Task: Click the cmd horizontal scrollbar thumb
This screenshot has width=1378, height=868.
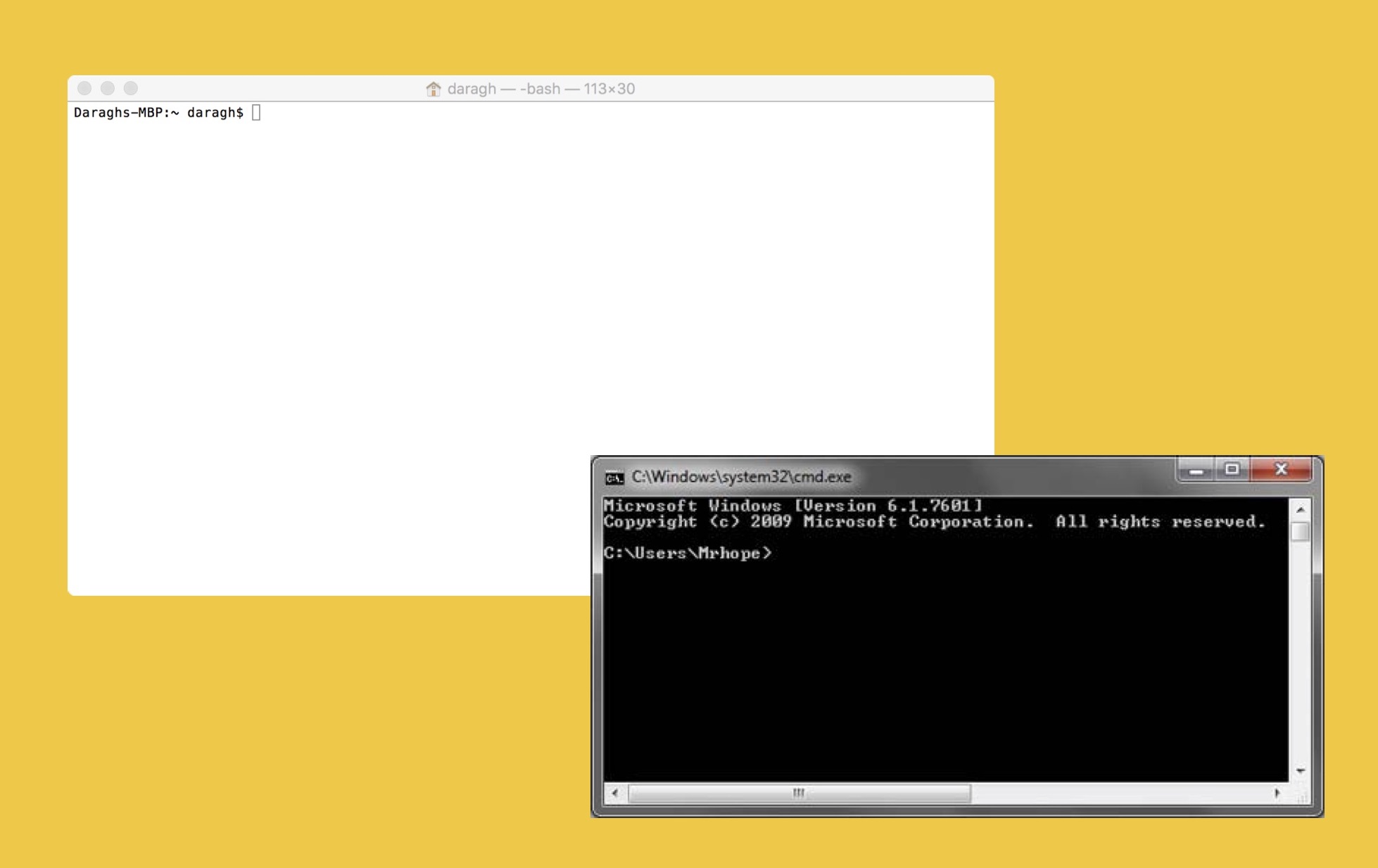Action: point(799,793)
